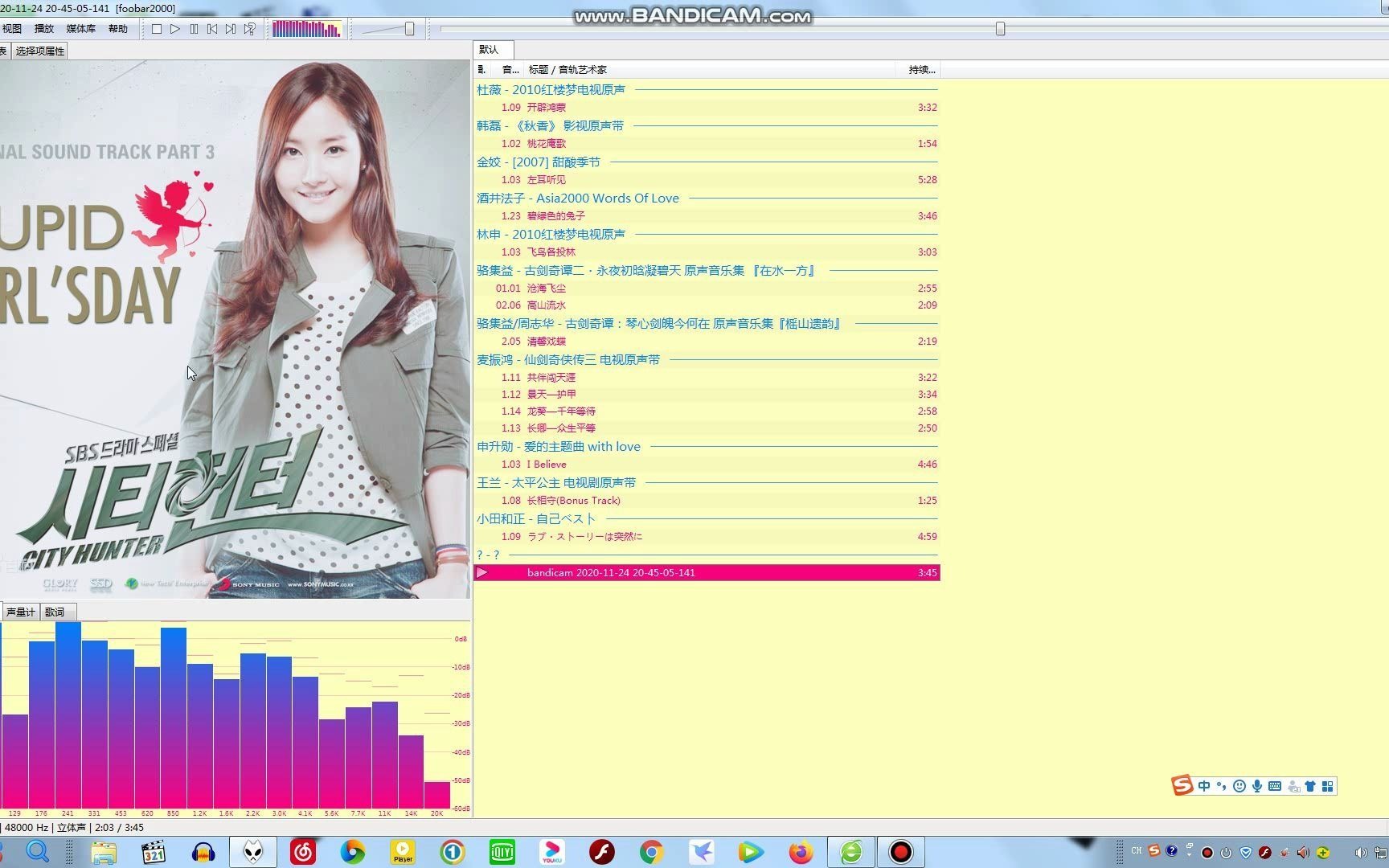1389x868 pixels.
Task: Open Firefox from the taskbar
Action: (x=801, y=852)
